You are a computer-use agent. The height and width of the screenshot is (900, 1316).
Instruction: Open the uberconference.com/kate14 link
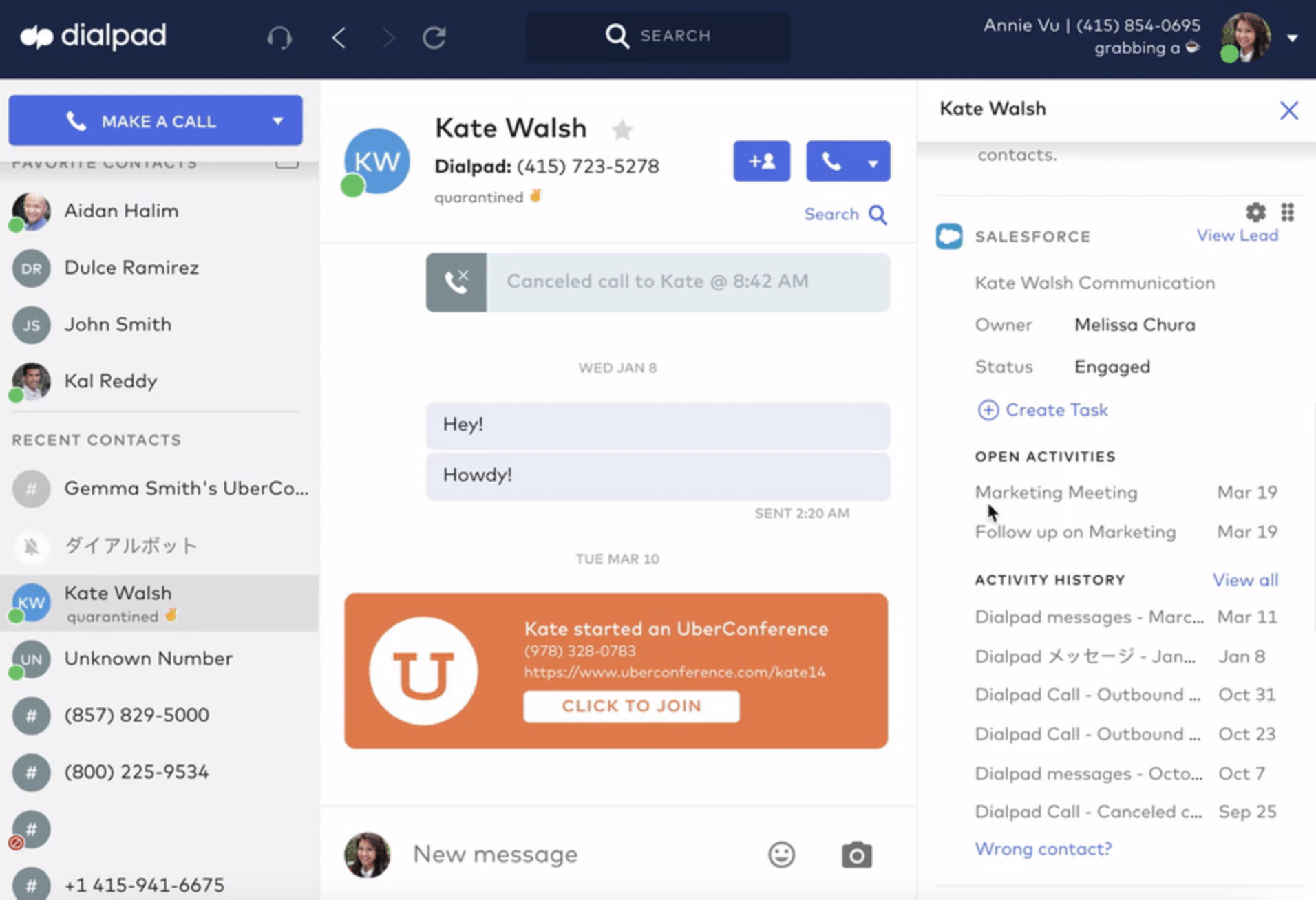coord(675,672)
